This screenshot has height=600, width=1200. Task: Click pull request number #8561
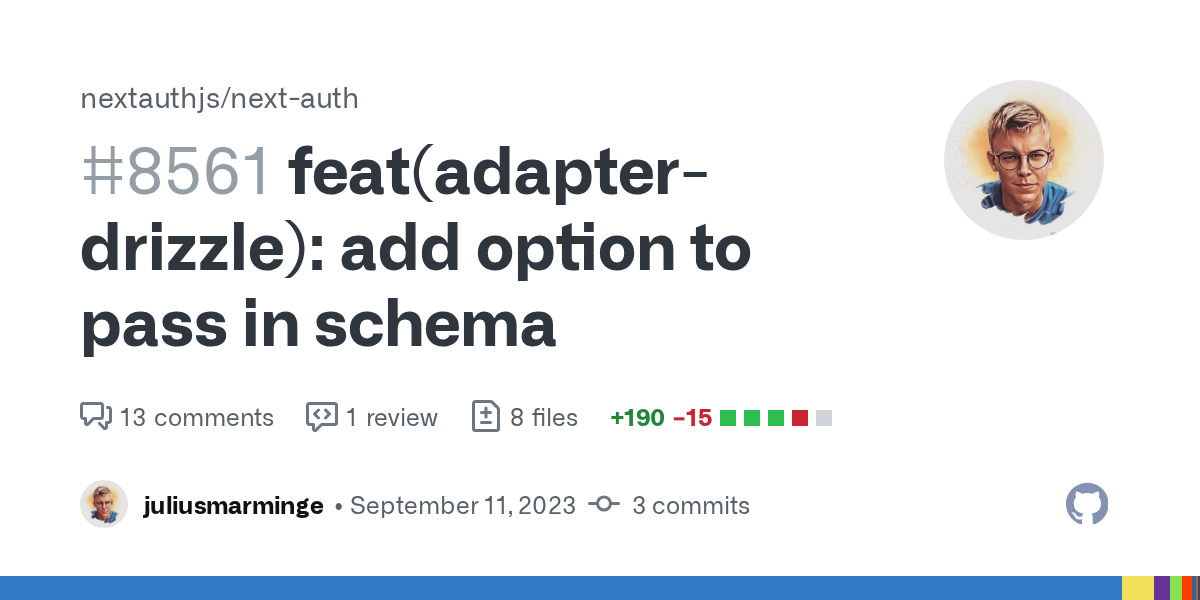[x=176, y=172]
